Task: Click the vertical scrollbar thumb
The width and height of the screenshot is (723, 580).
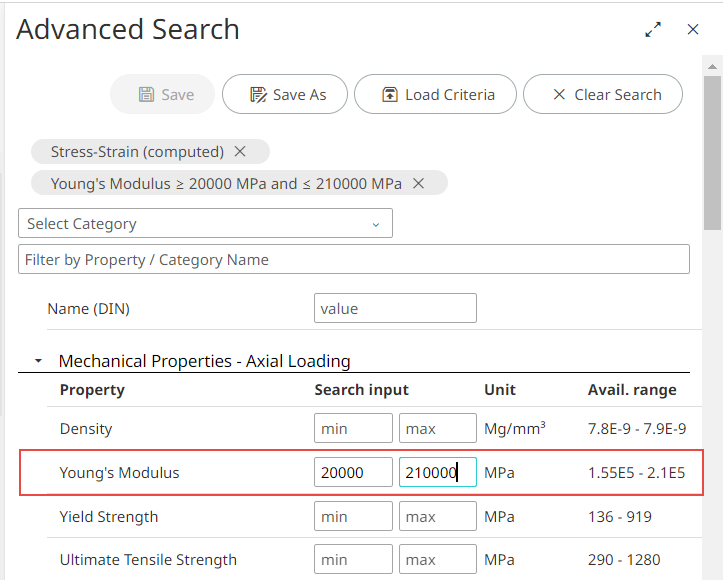Action: pyautogui.click(x=712, y=150)
